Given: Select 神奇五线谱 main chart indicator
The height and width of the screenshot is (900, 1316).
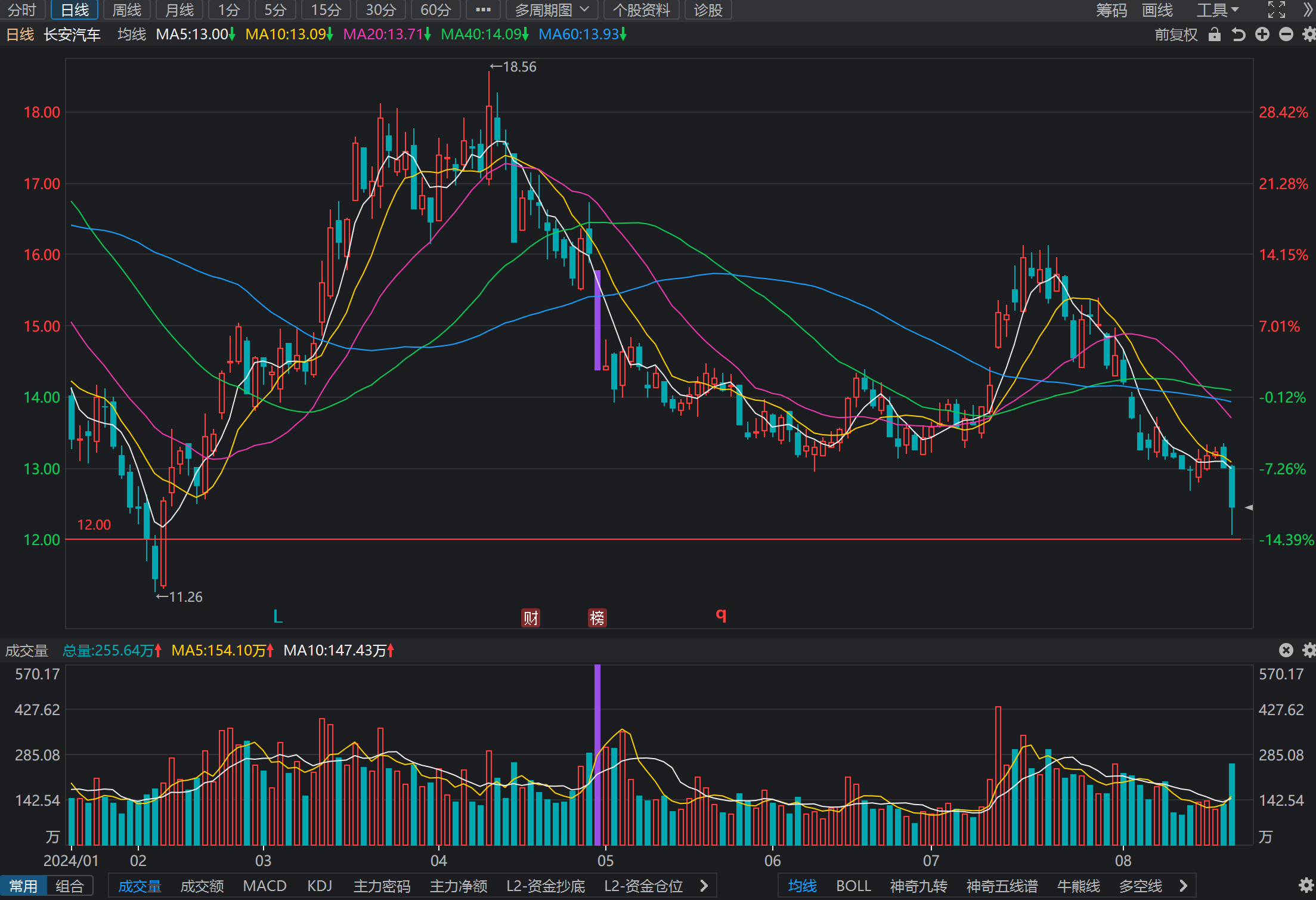Looking at the screenshot, I should coord(1002,886).
